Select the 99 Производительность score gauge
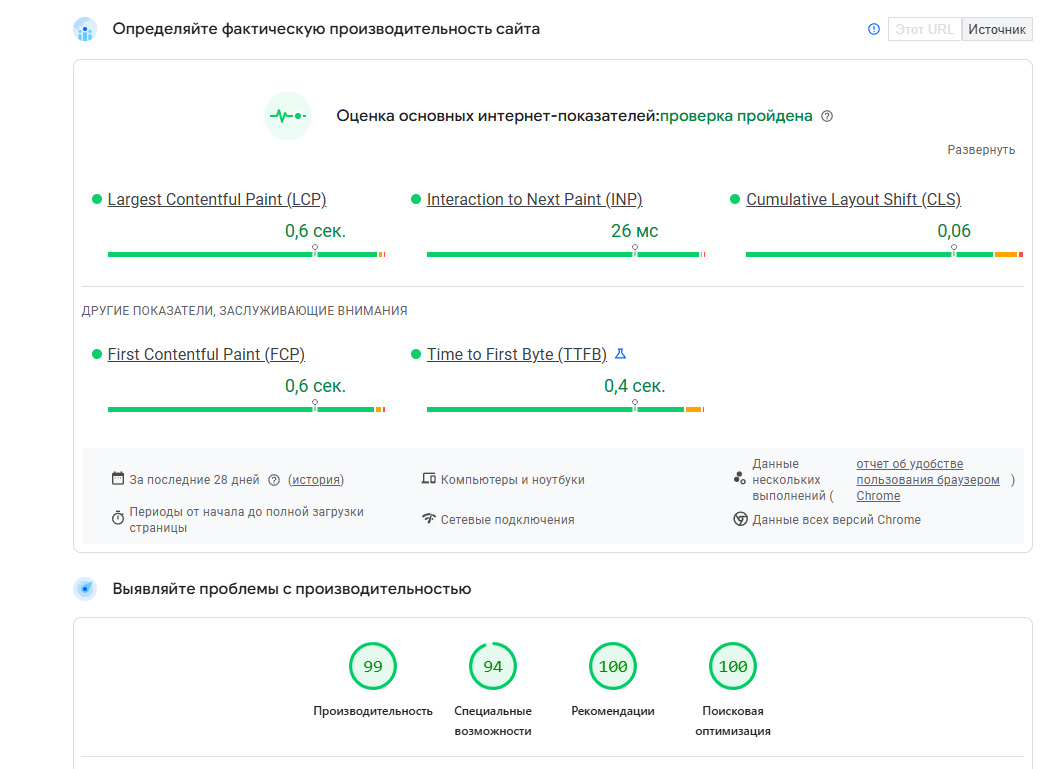The width and height of the screenshot is (1059, 769). [373, 666]
